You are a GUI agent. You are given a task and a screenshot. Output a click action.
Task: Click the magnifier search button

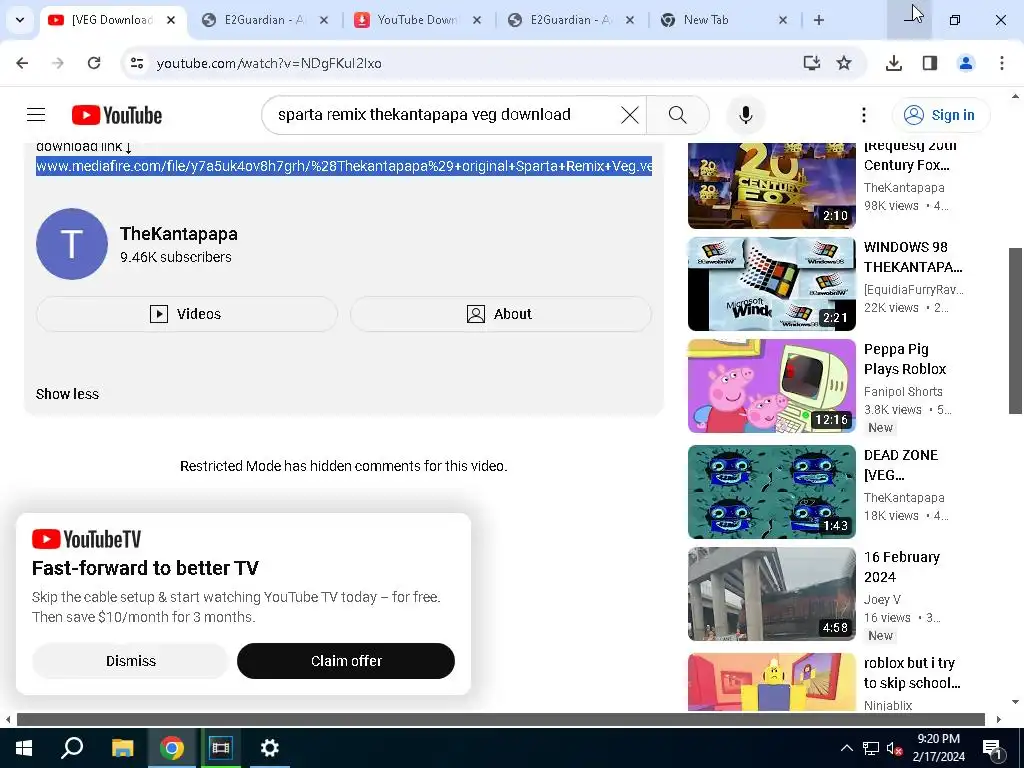678,115
